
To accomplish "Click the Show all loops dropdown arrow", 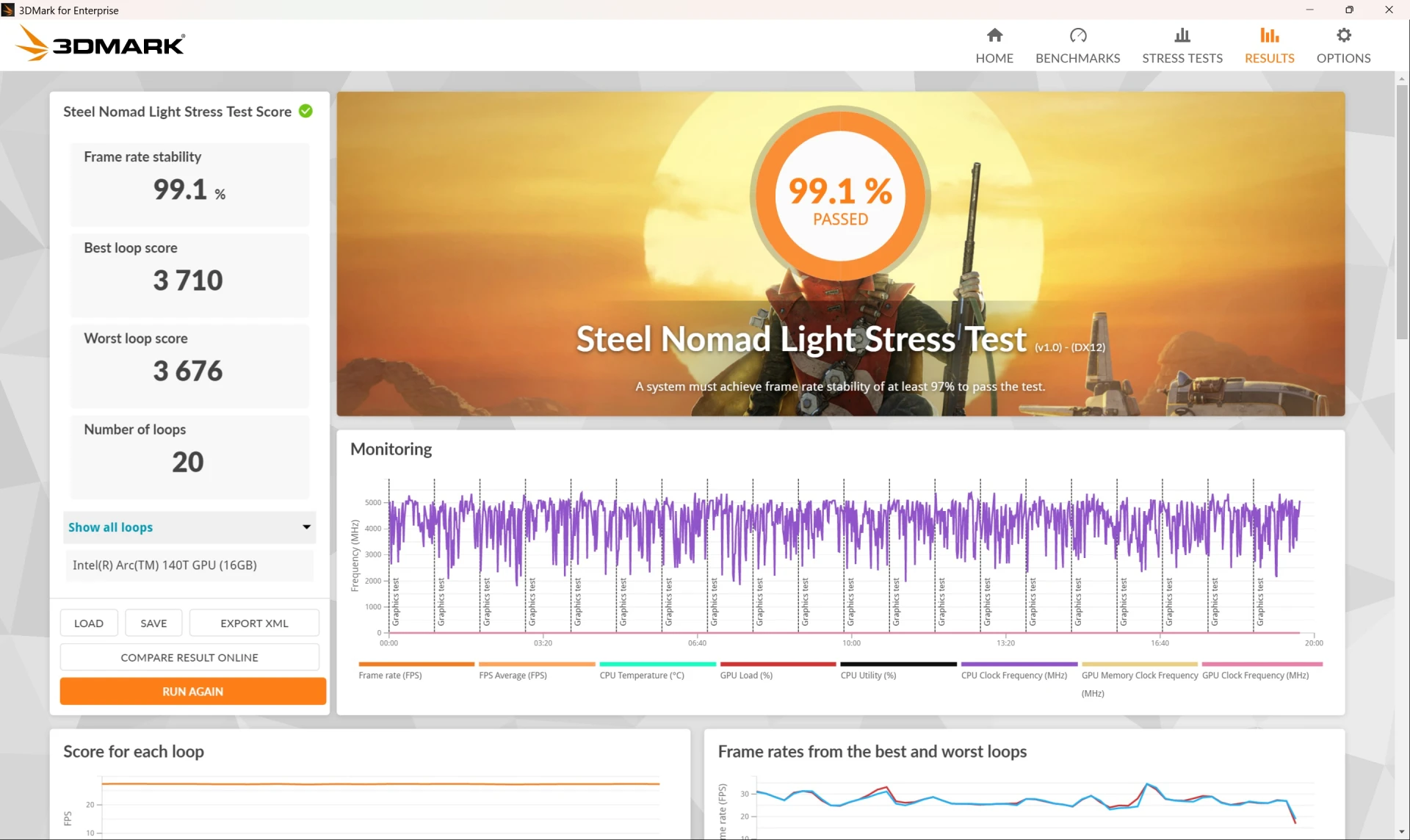I will pos(306,527).
